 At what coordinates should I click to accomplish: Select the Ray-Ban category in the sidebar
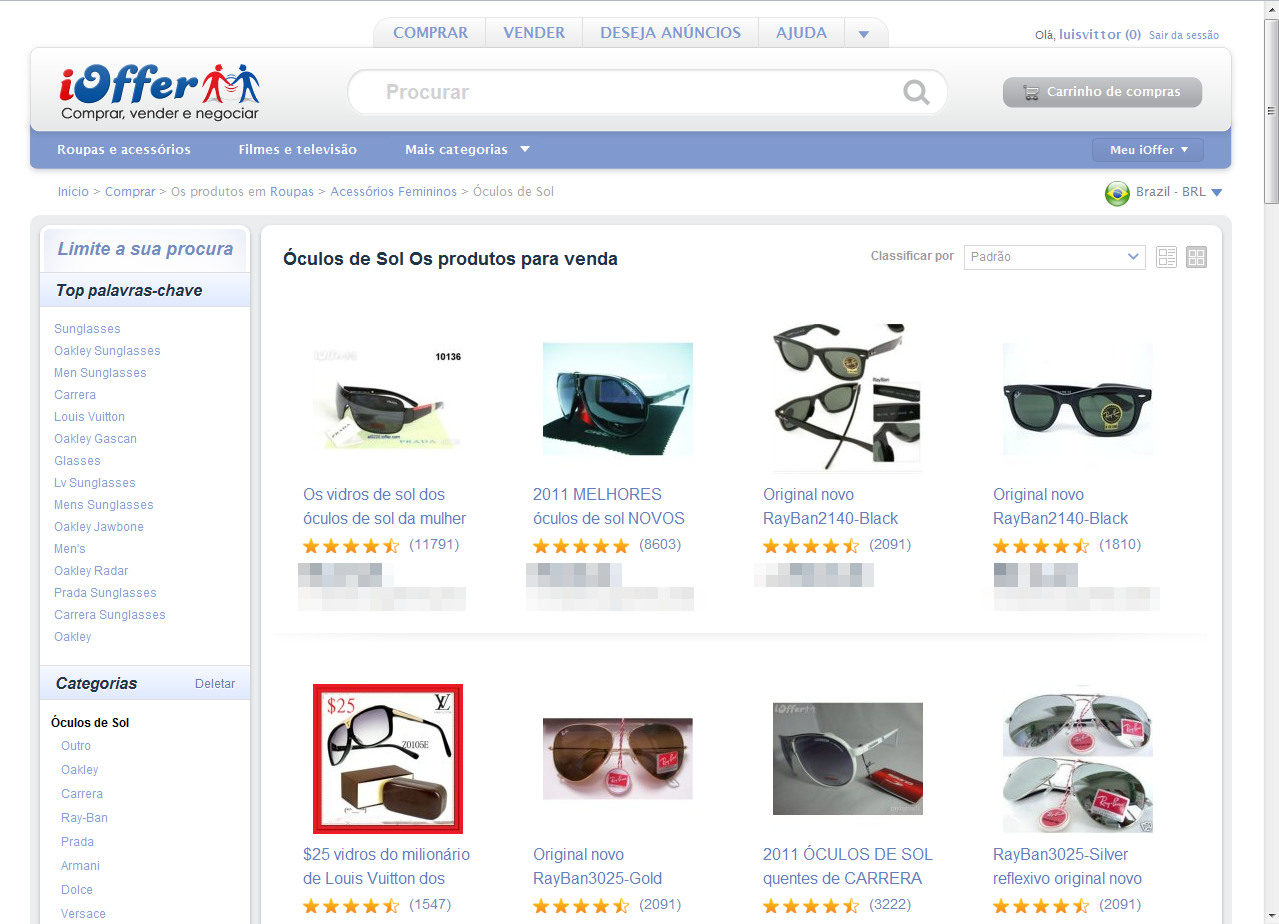pyautogui.click(x=83, y=817)
